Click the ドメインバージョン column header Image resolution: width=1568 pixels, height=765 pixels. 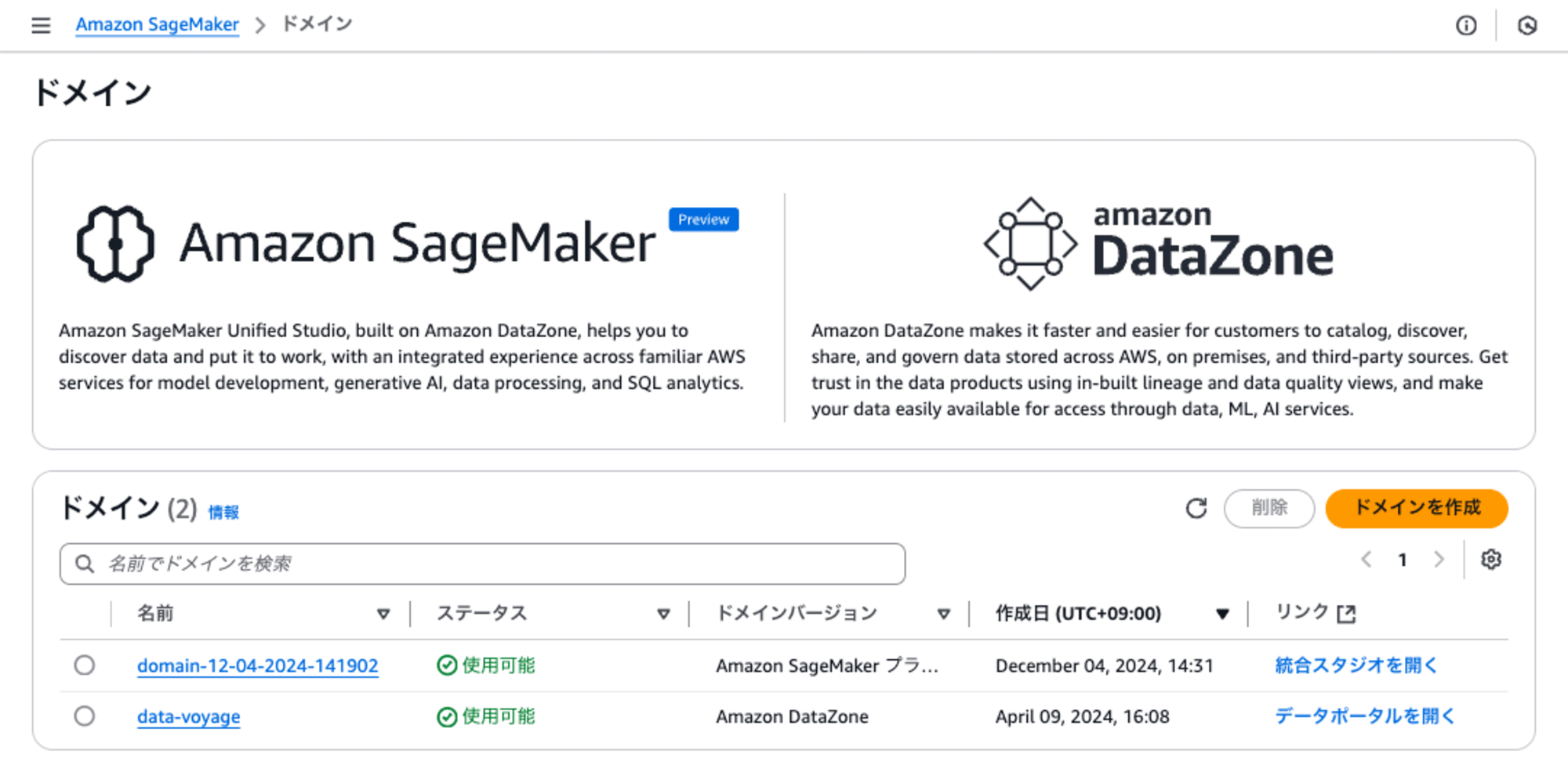point(797,613)
